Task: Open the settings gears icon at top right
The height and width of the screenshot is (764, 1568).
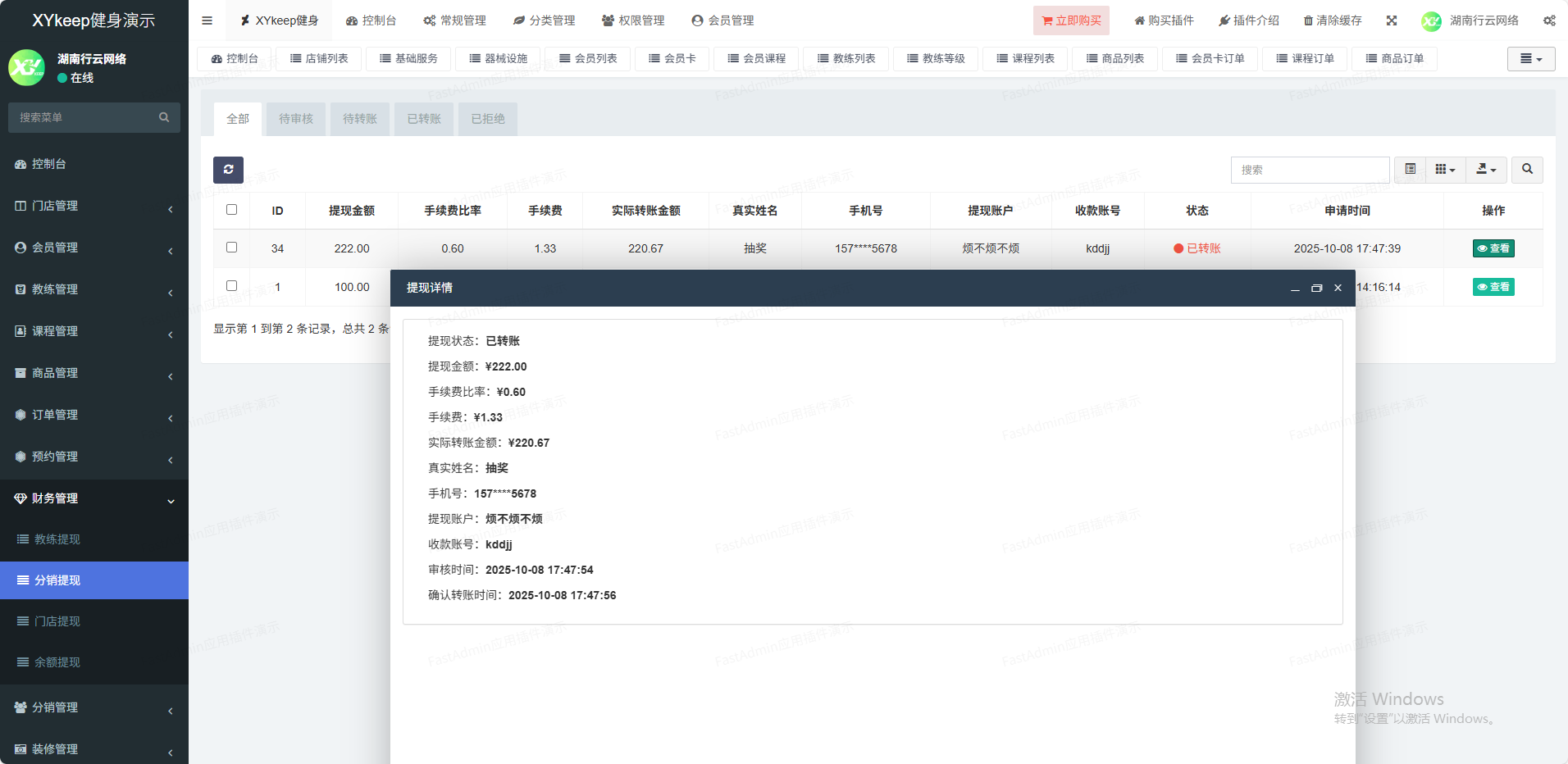Action: click(1548, 20)
